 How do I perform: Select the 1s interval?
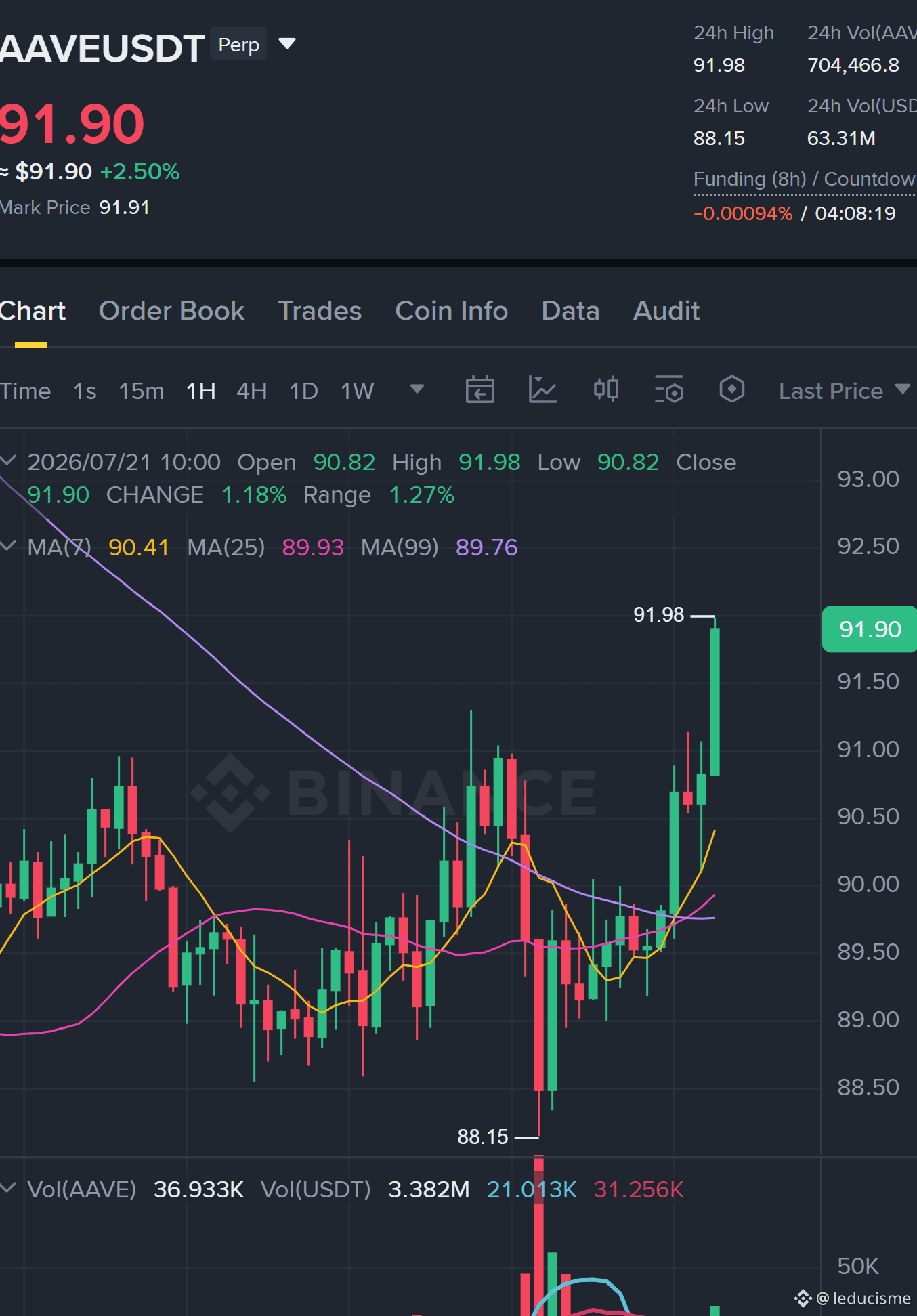pyautogui.click(x=85, y=391)
